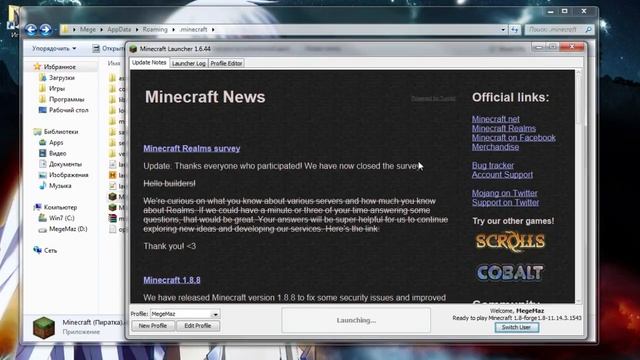
Task: Open the Bug tracker link
Action: coord(493,165)
